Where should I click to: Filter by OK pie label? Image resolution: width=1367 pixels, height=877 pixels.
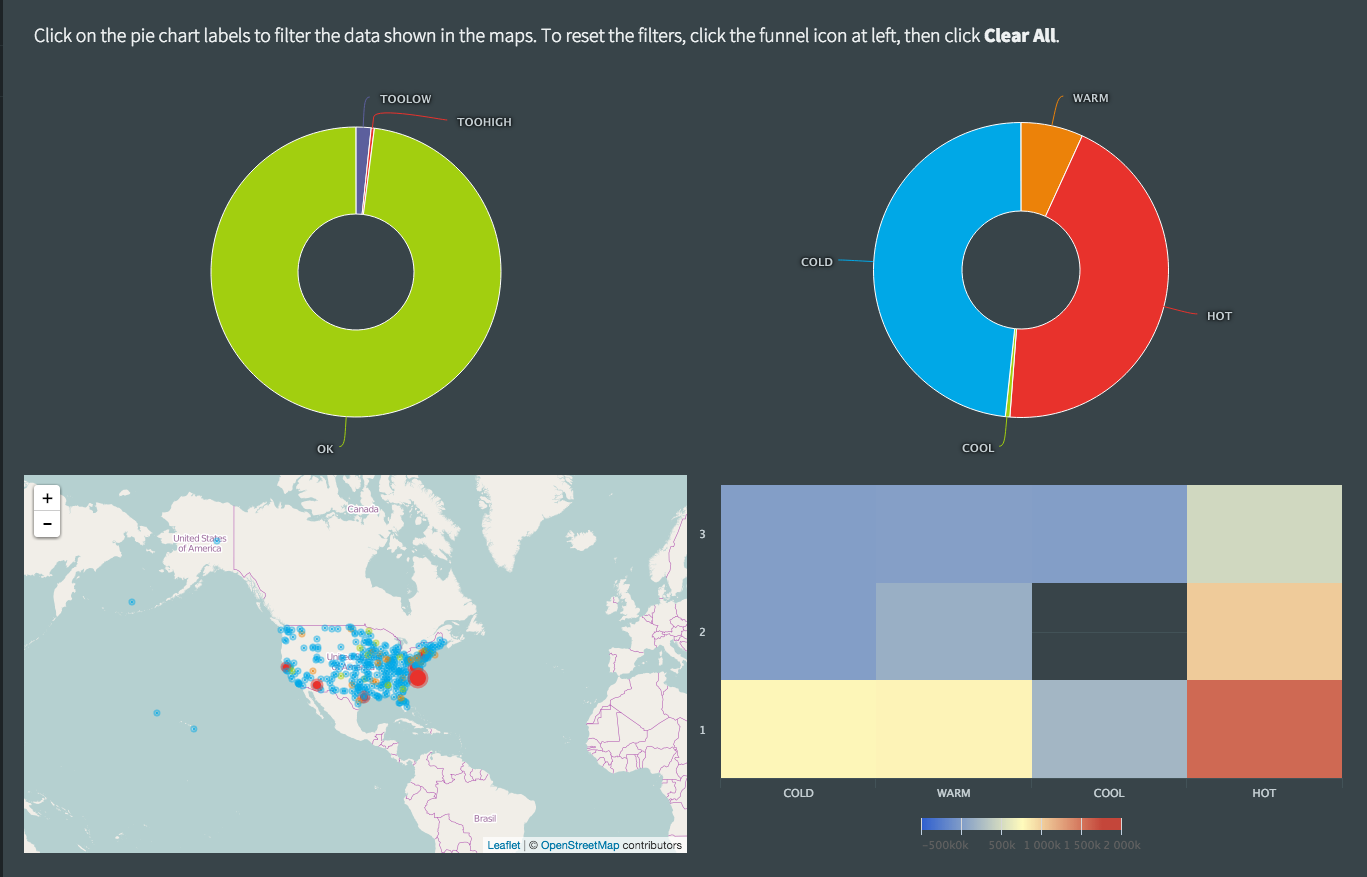325,449
